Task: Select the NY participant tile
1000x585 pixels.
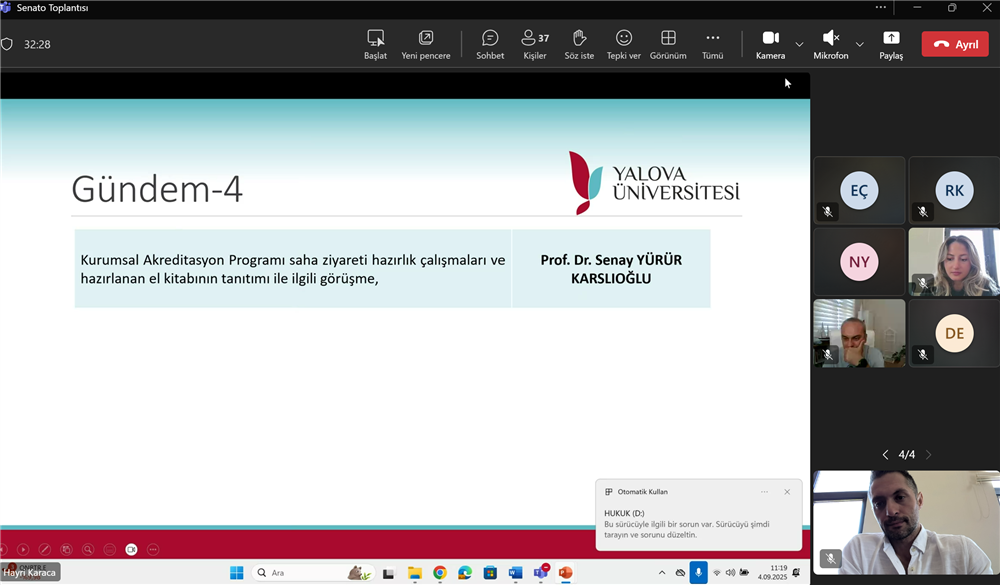Action: [x=859, y=262]
